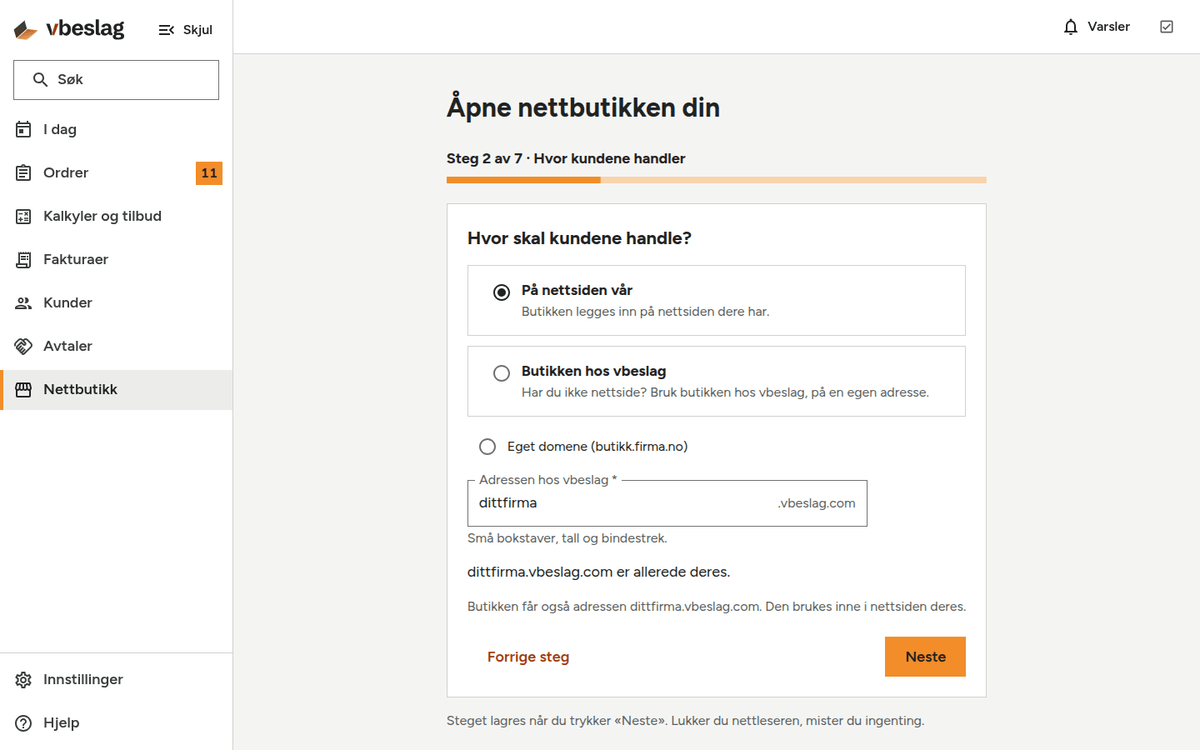Viewport: 1200px width, 750px height.
Task: Open Fakturaer in sidebar
Action: 116,259
